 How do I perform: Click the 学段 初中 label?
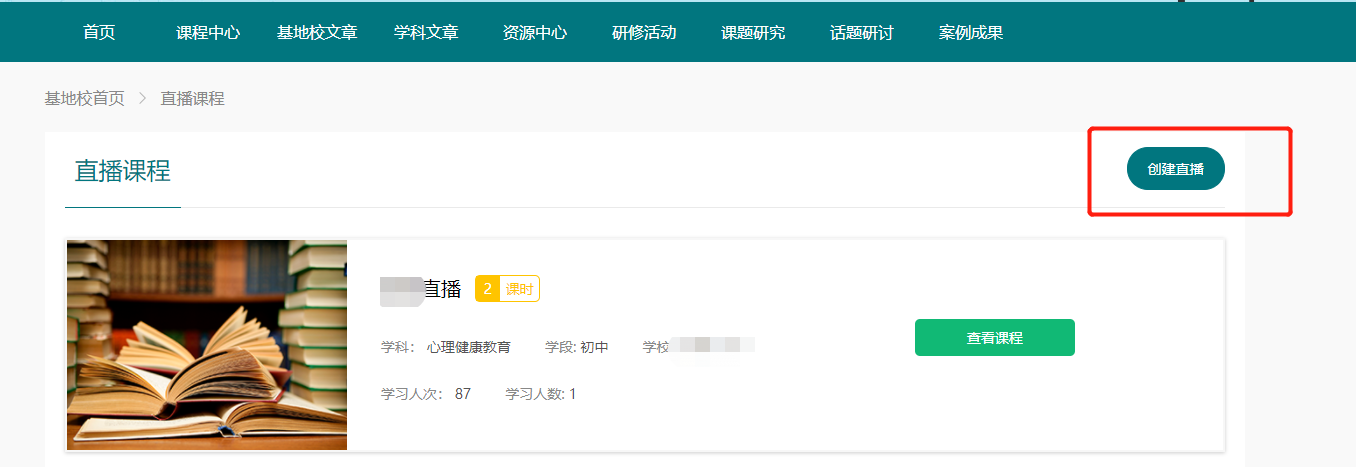pos(576,347)
